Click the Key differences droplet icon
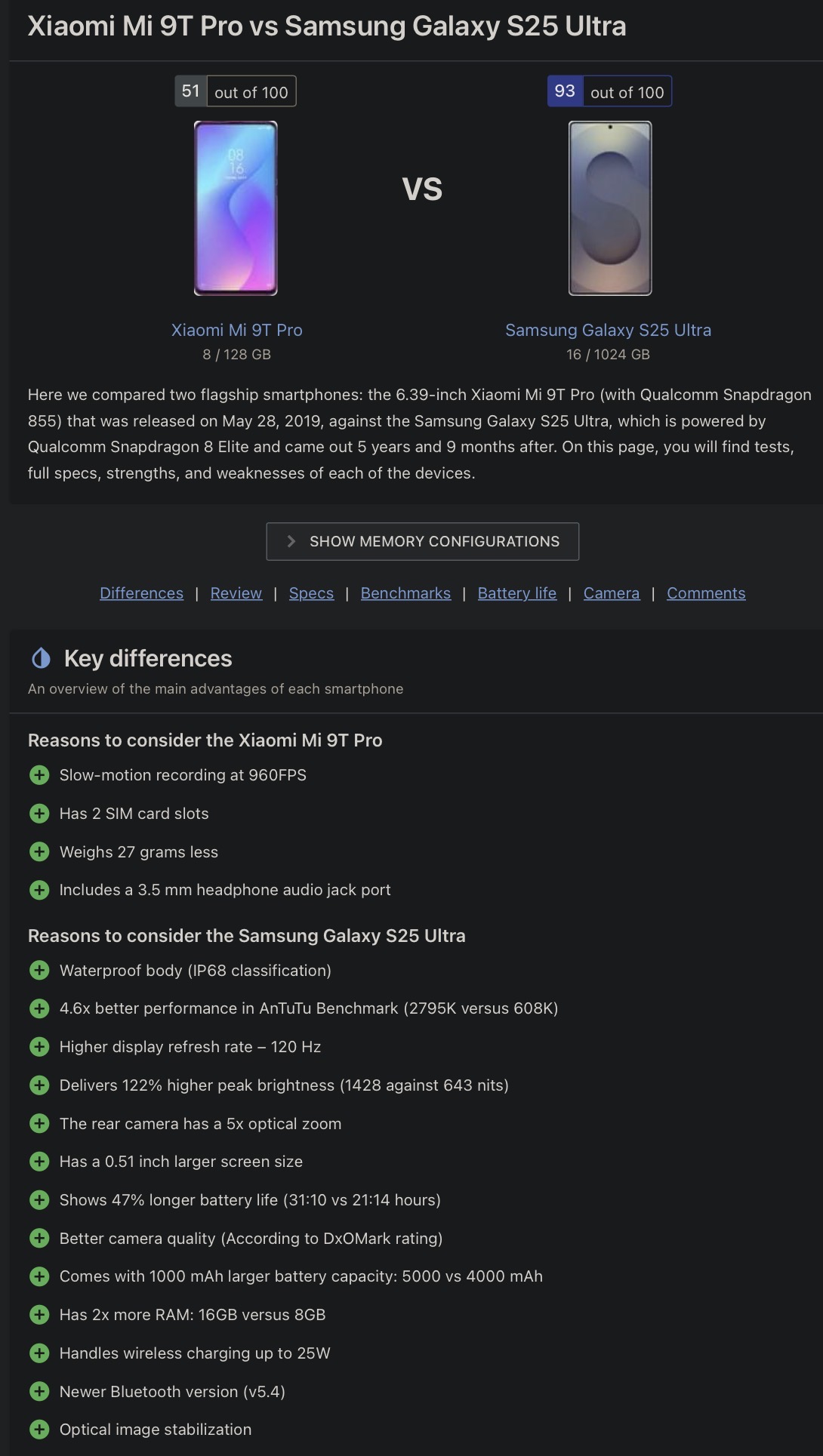 (41, 658)
